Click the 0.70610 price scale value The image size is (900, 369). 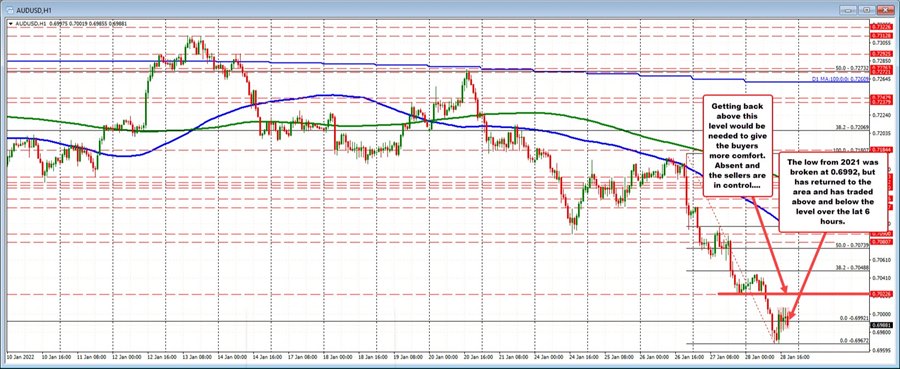[x=882, y=260]
